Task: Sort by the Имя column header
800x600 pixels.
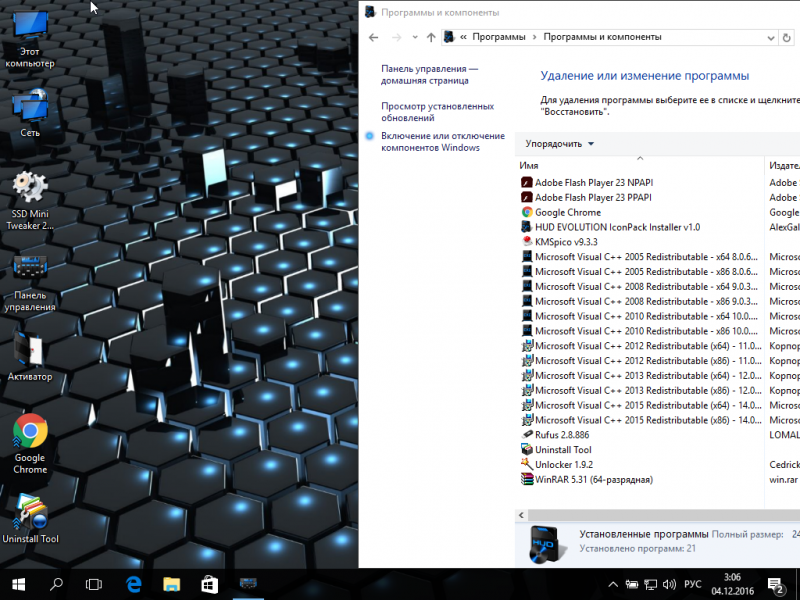Action: [x=529, y=165]
